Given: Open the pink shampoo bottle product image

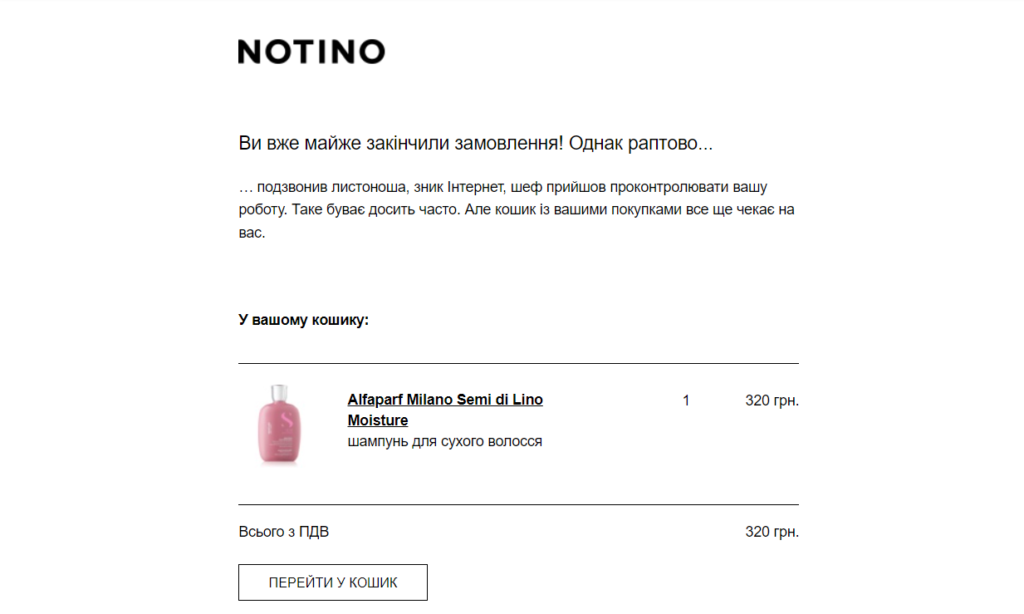Looking at the screenshot, I should pos(280,425).
